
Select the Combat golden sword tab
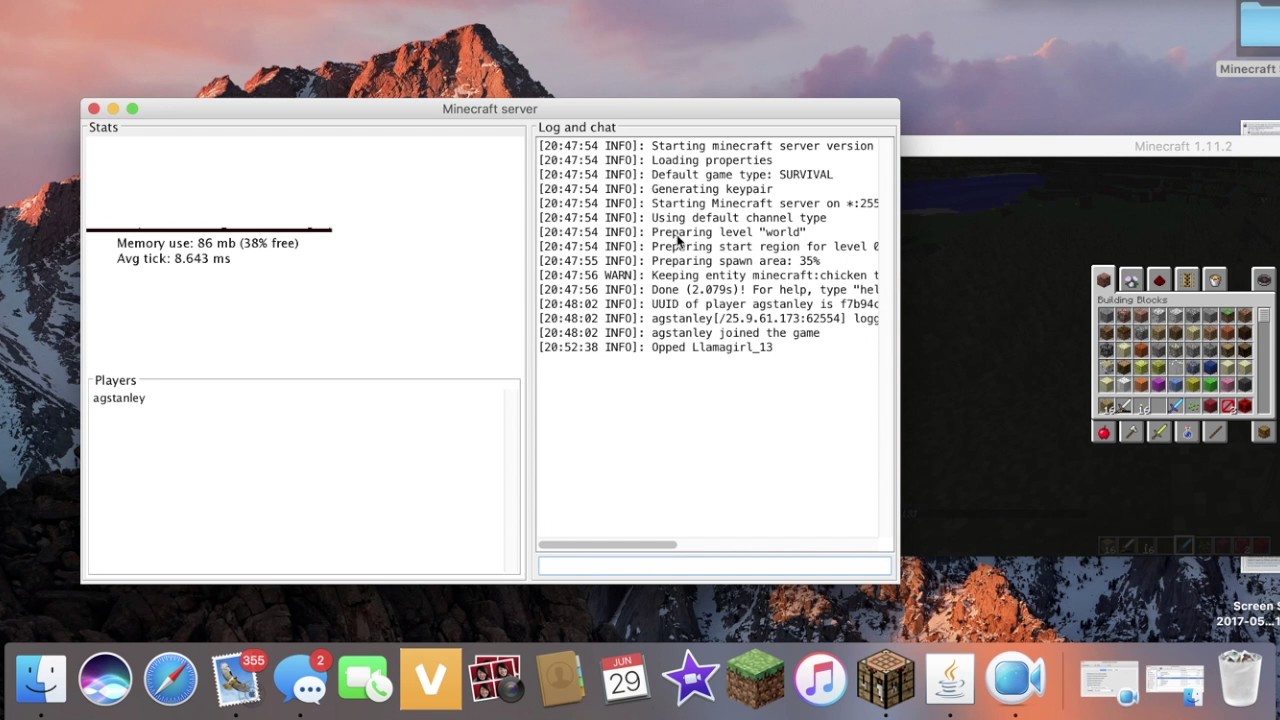pyautogui.click(x=1159, y=432)
